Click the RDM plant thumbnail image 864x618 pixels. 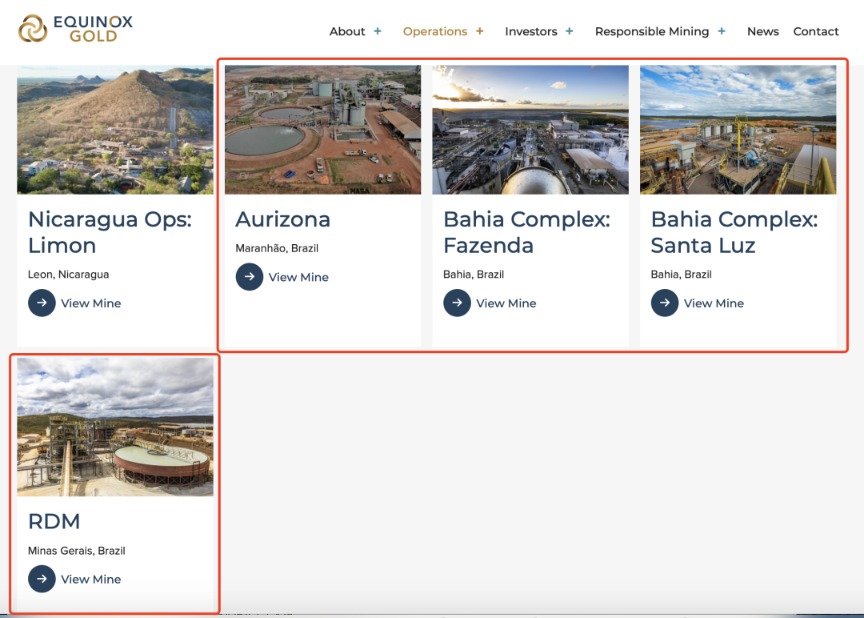point(115,427)
